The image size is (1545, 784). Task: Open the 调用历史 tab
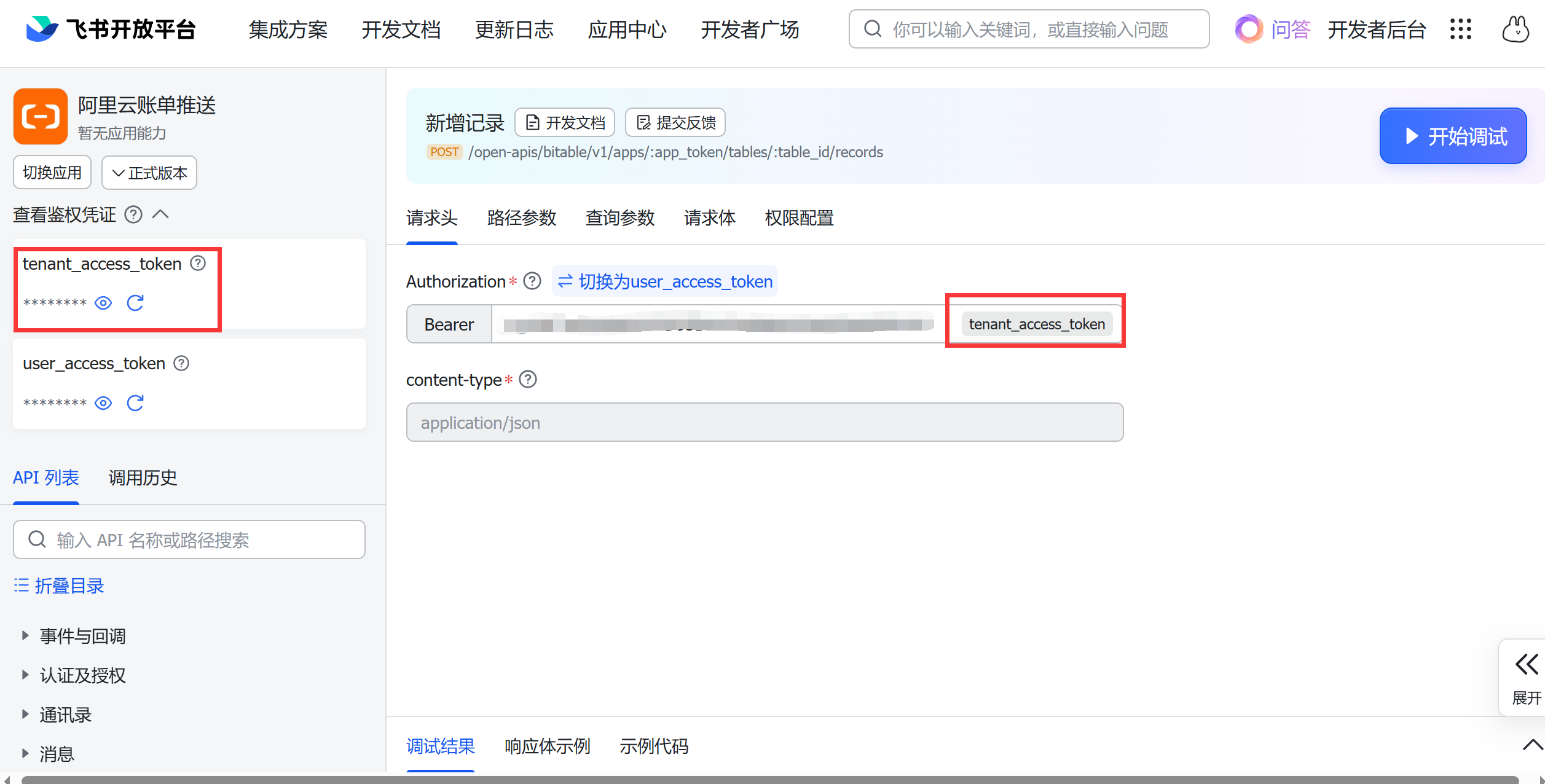pyautogui.click(x=143, y=478)
